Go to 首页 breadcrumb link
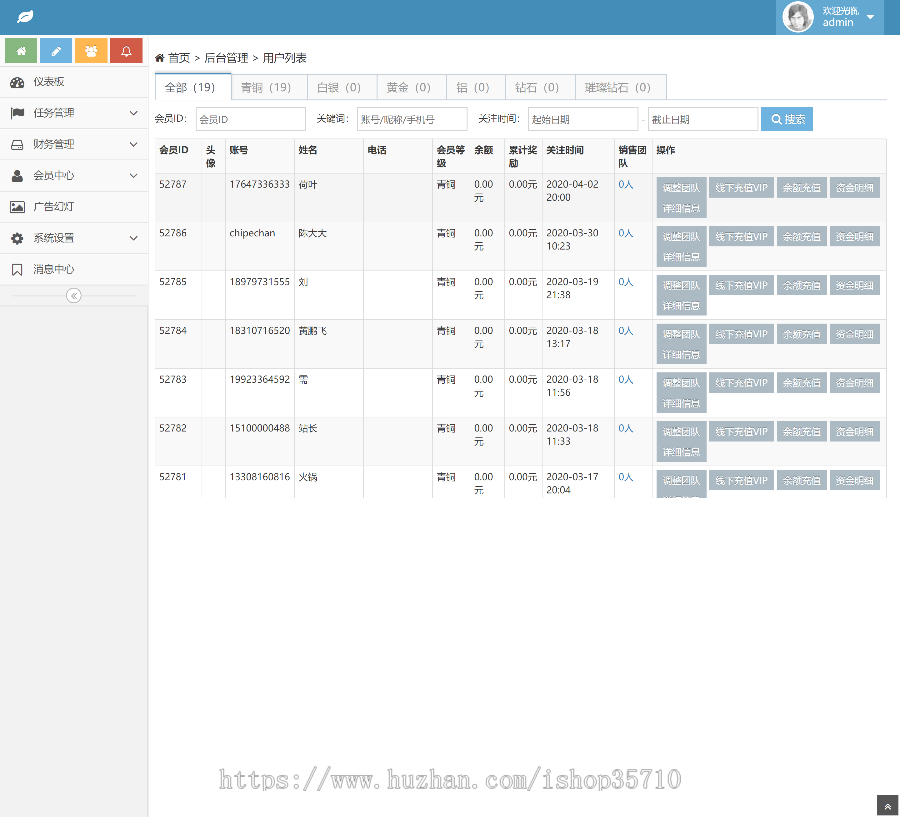The image size is (900, 817). tap(179, 58)
